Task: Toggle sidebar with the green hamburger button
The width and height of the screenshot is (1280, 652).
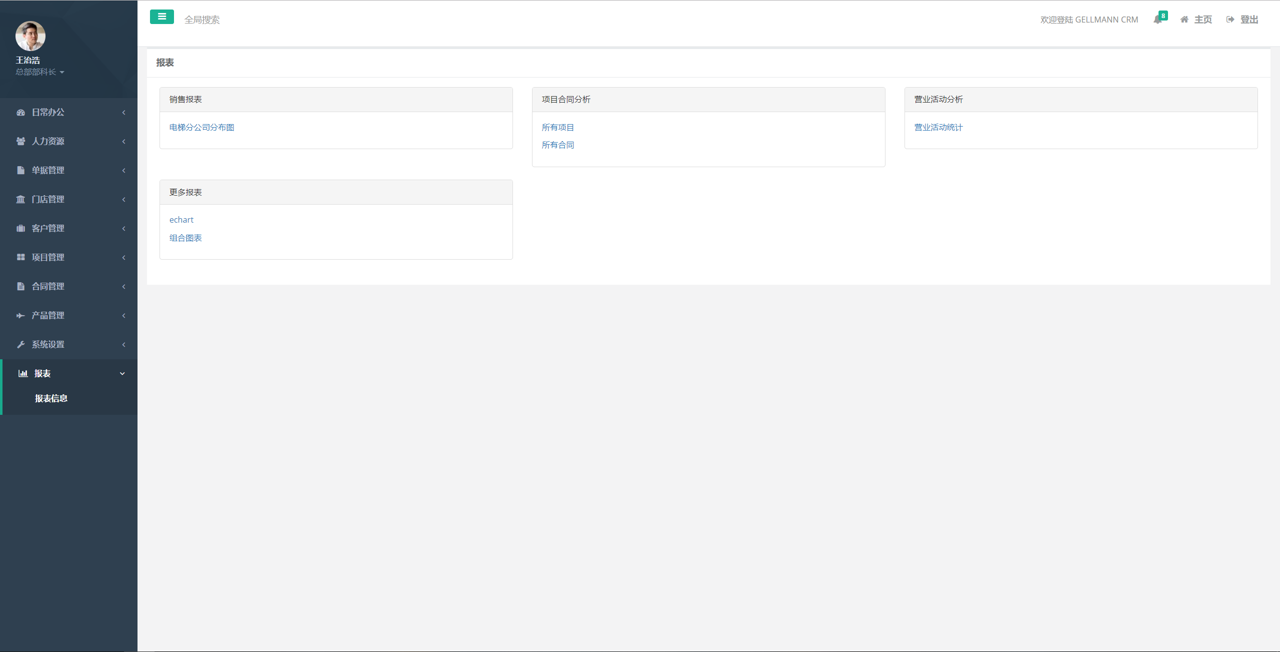Action: pos(161,17)
